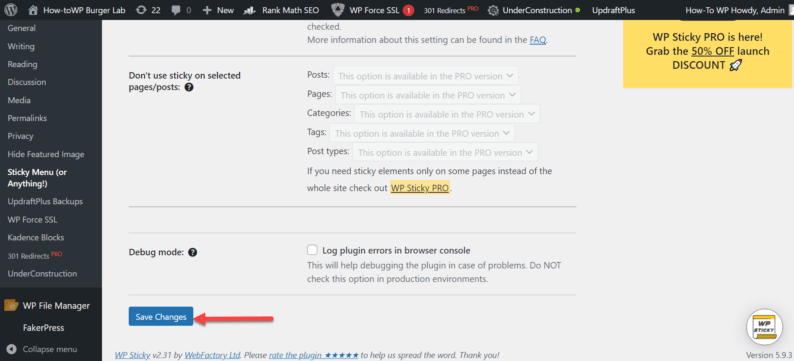Enable Log plugin errors in browser console

coord(312,250)
